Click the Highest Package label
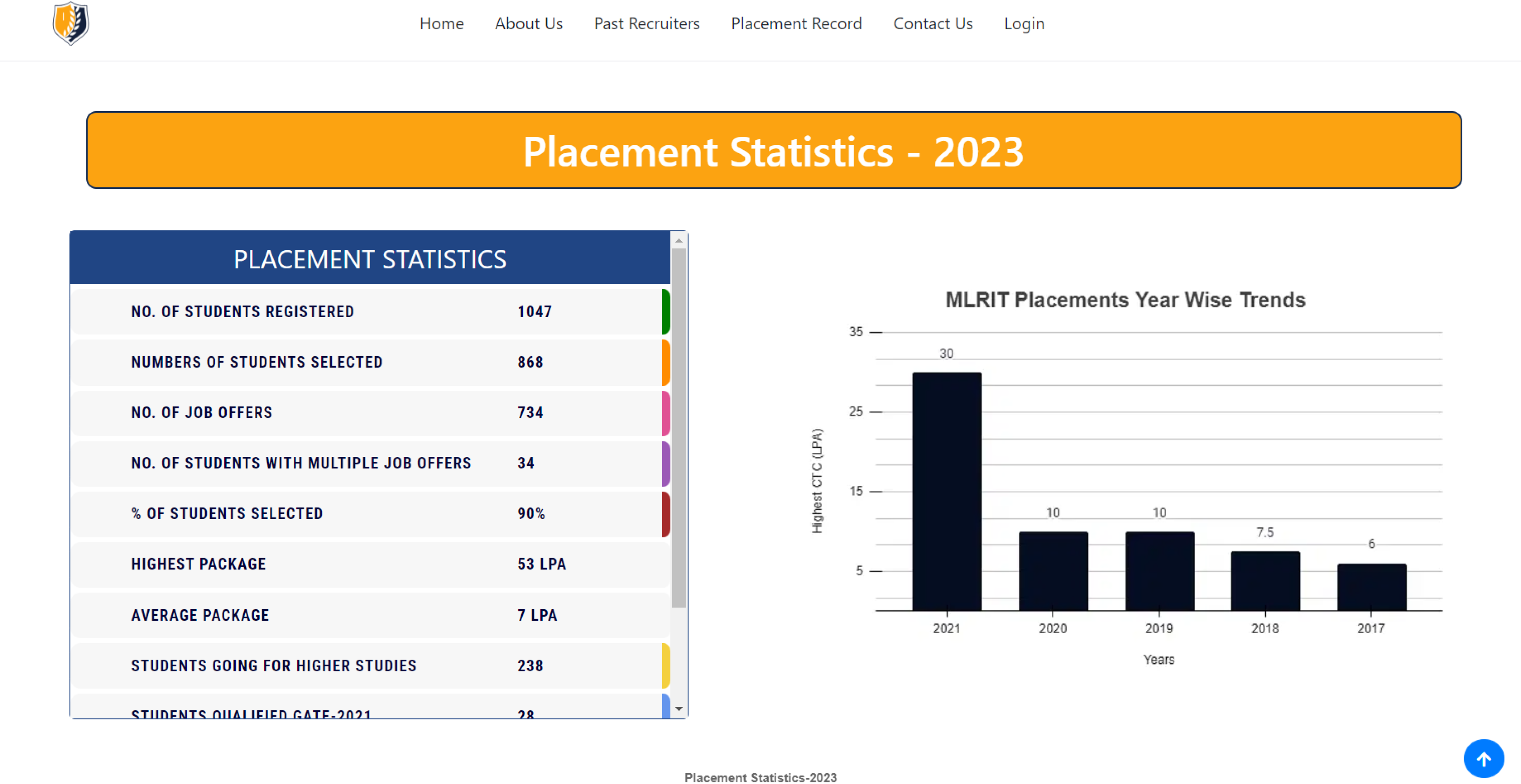 (198, 564)
